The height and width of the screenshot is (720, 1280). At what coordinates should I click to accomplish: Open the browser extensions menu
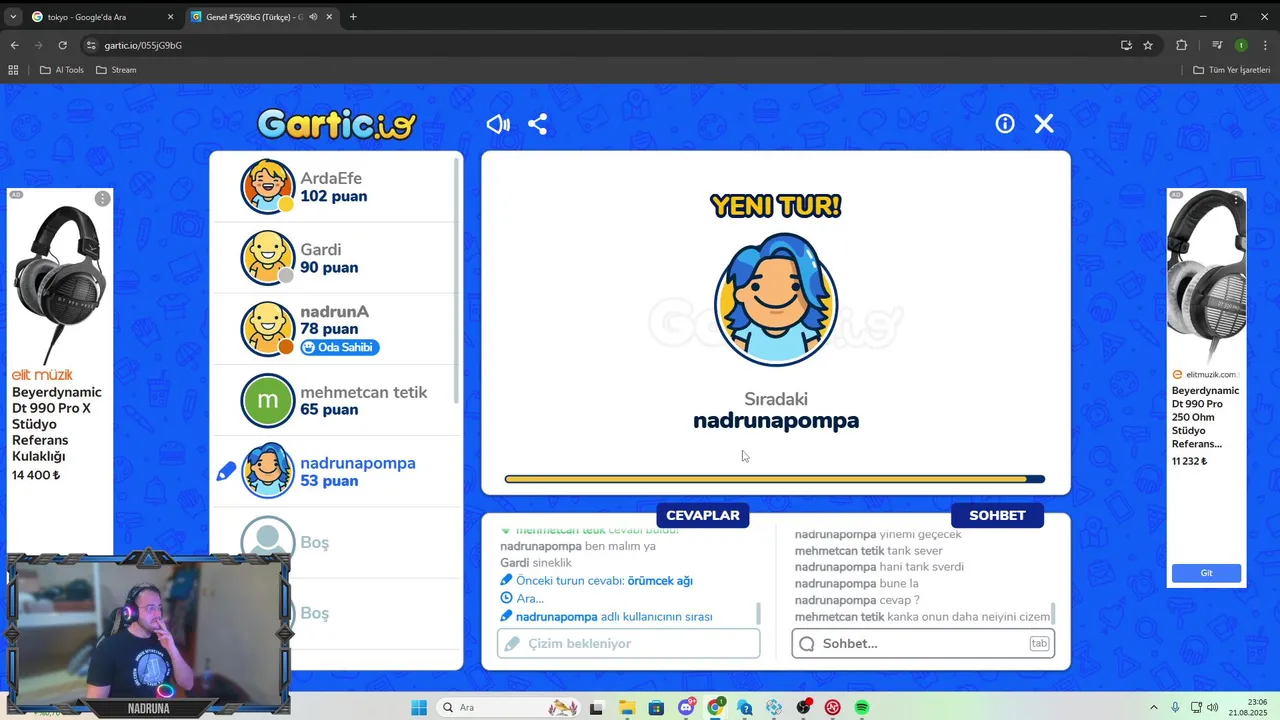tap(1181, 45)
